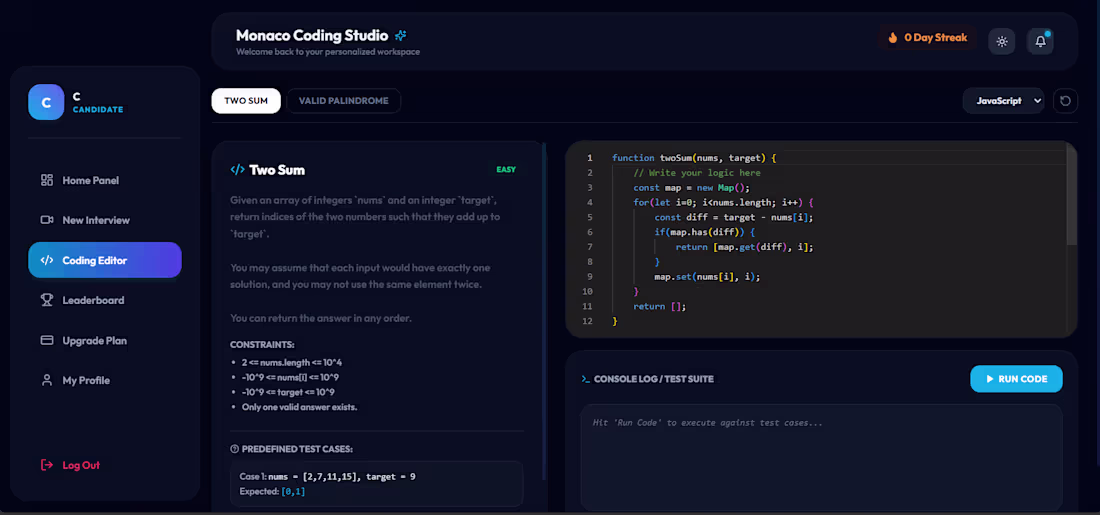Click the help icon beside PREDEFINED TEST CASES
This screenshot has width=1100, height=515.
coord(234,449)
